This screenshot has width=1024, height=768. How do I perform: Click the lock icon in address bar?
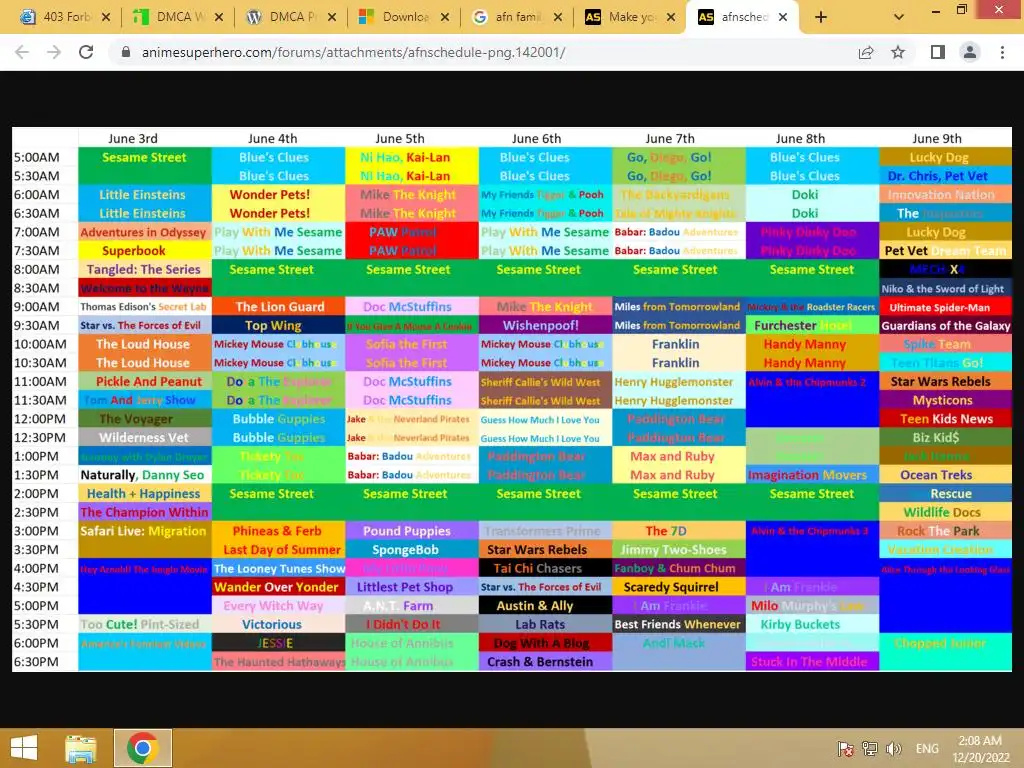[x=126, y=52]
